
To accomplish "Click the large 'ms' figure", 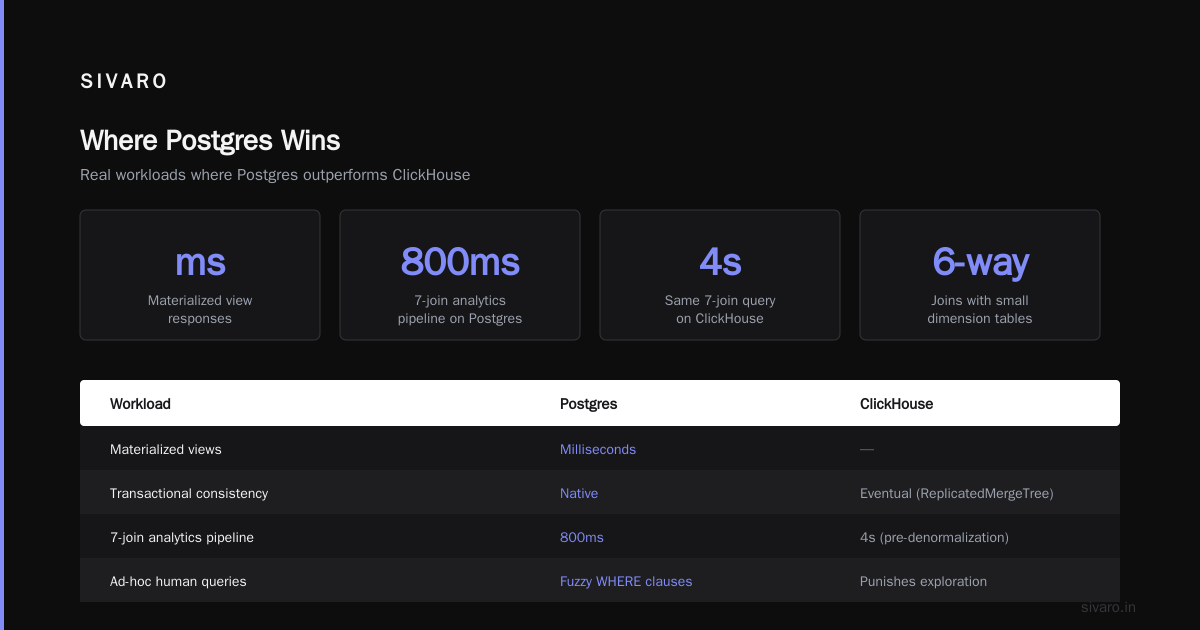I will (x=200, y=263).
